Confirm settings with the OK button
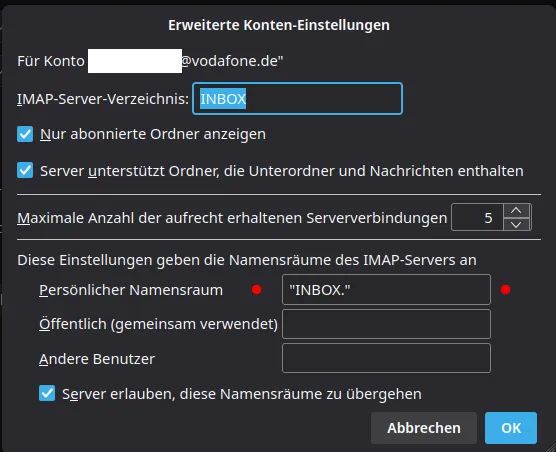The width and height of the screenshot is (556, 452). click(511, 428)
